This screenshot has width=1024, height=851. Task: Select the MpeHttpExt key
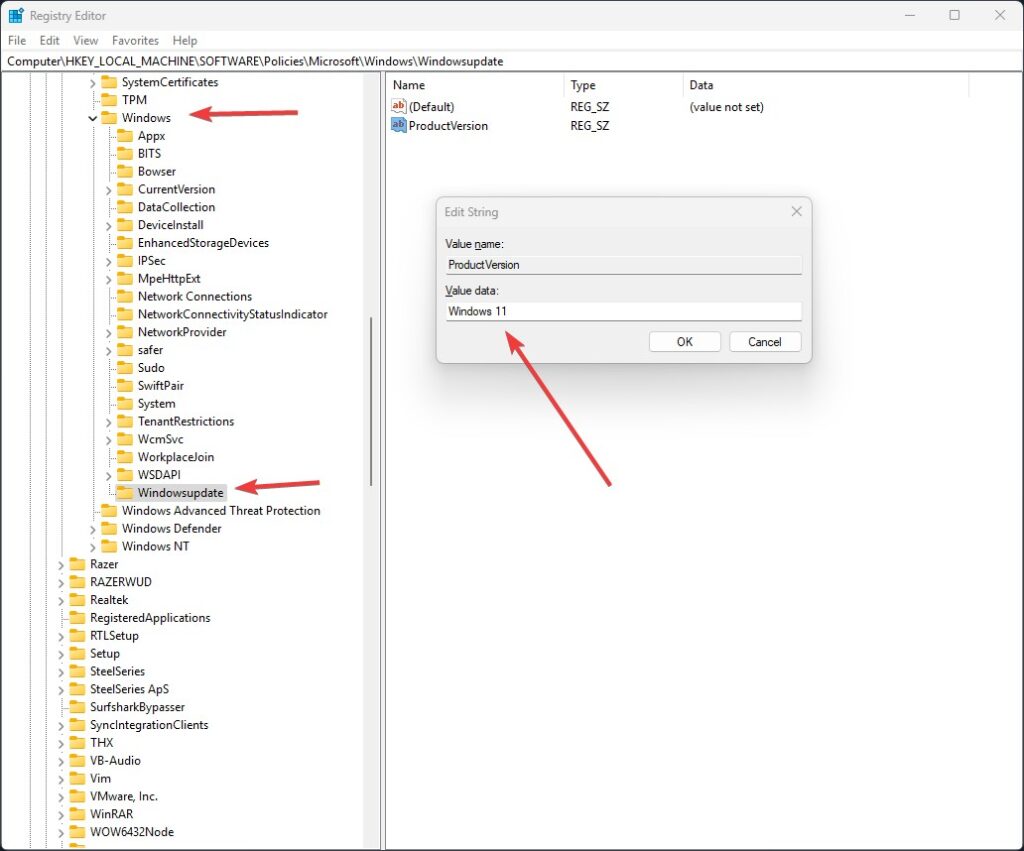click(168, 279)
